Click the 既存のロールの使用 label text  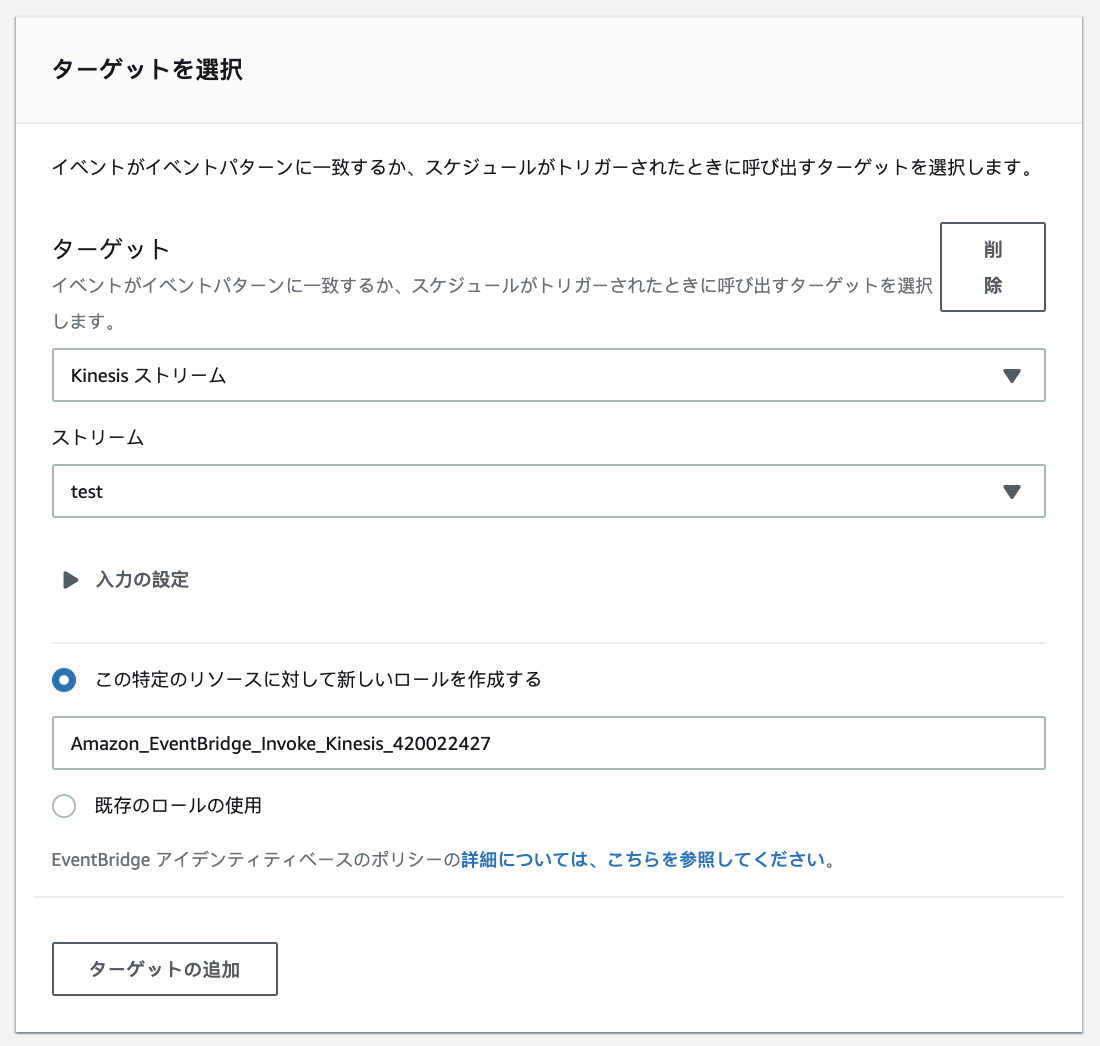pyautogui.click(x=178, y=805)
